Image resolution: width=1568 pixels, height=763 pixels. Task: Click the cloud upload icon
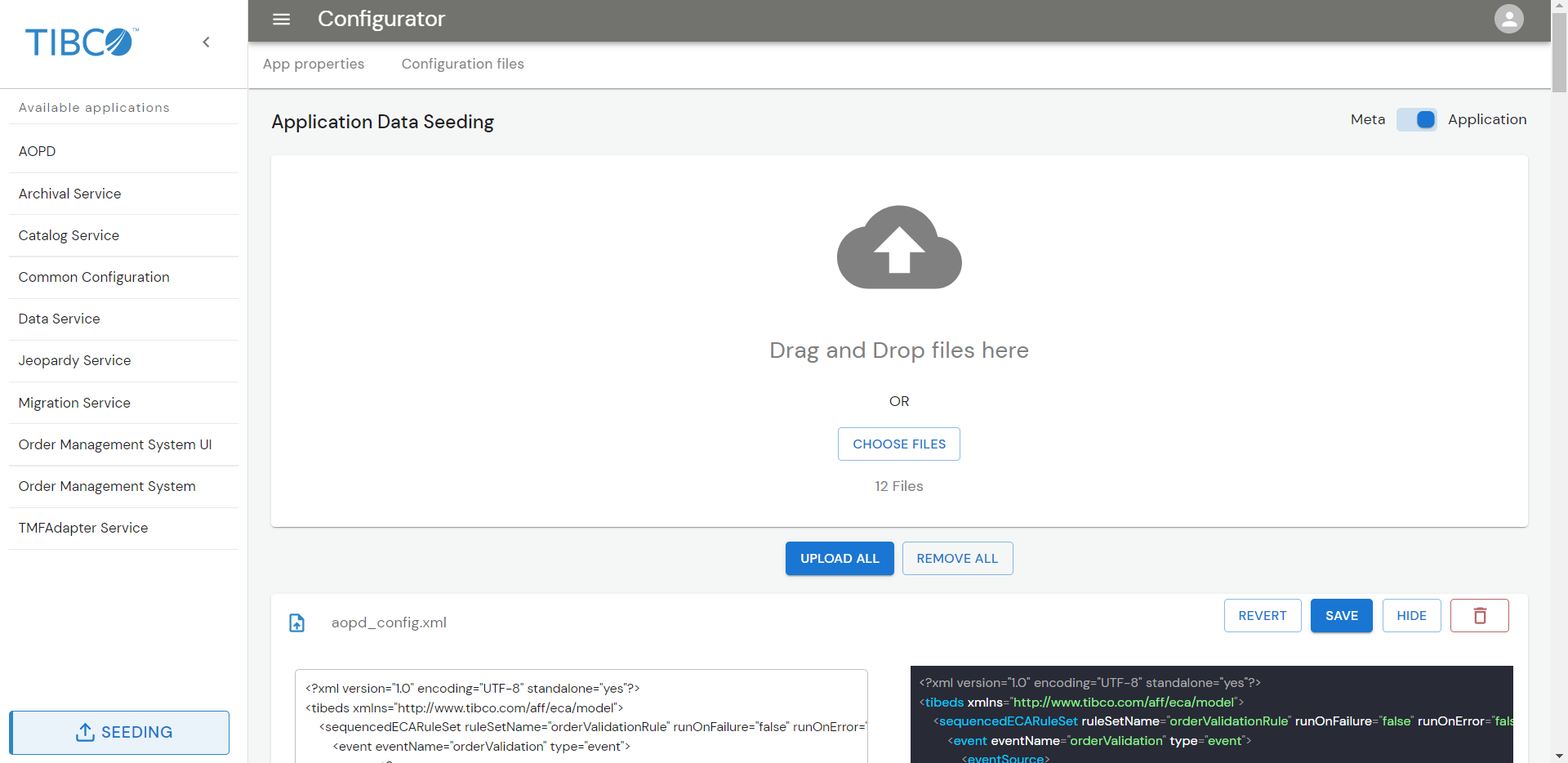point(899,247)
